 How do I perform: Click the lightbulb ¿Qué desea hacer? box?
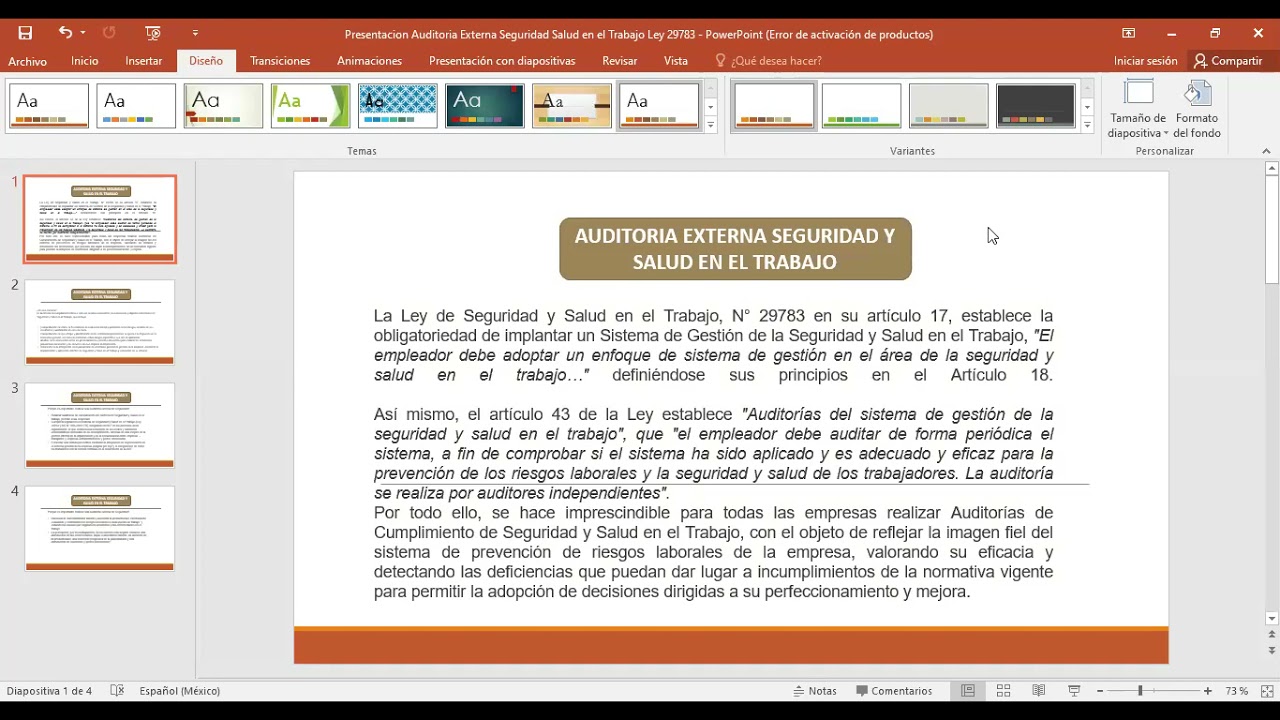768,61
